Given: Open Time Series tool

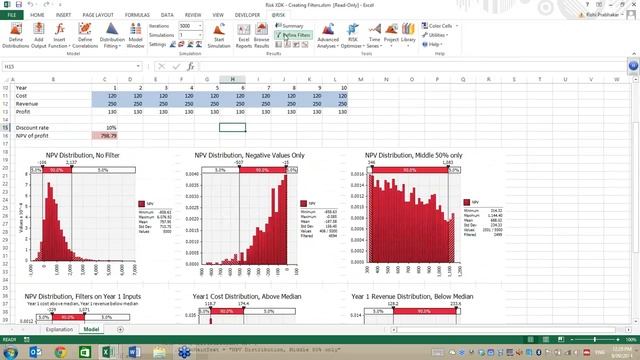Looking at the screenshot, I should tap(374, 36).
